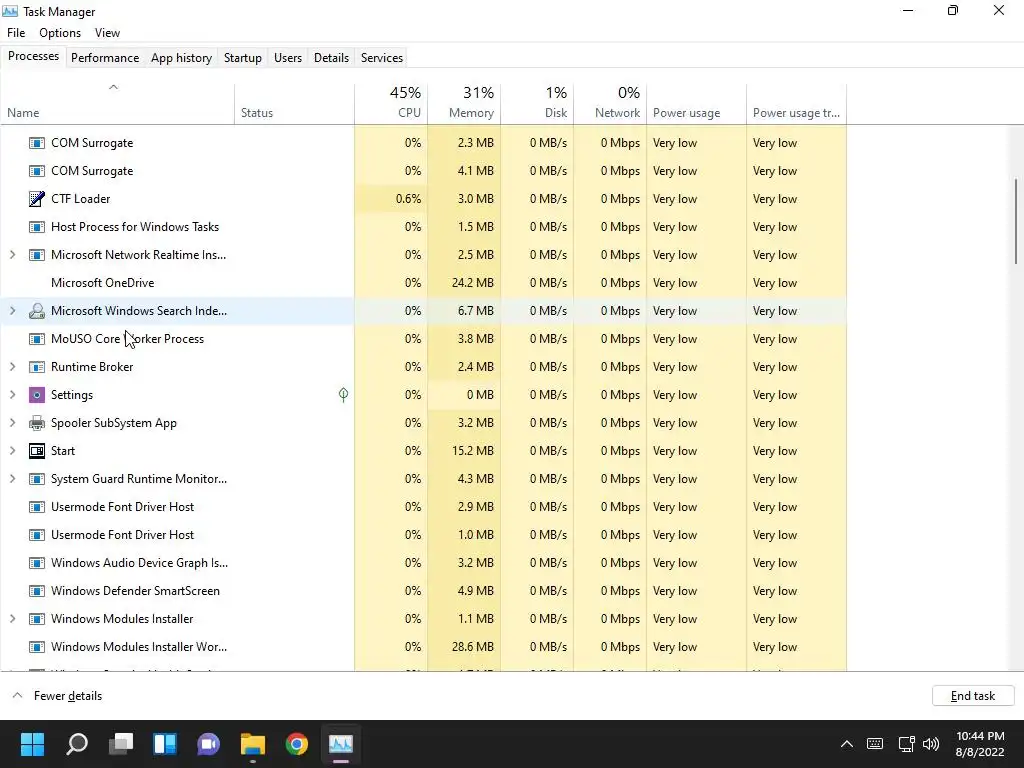
Task: Click the process list vertical scrollbar thumb
Action: click(x=1016, y=221)
